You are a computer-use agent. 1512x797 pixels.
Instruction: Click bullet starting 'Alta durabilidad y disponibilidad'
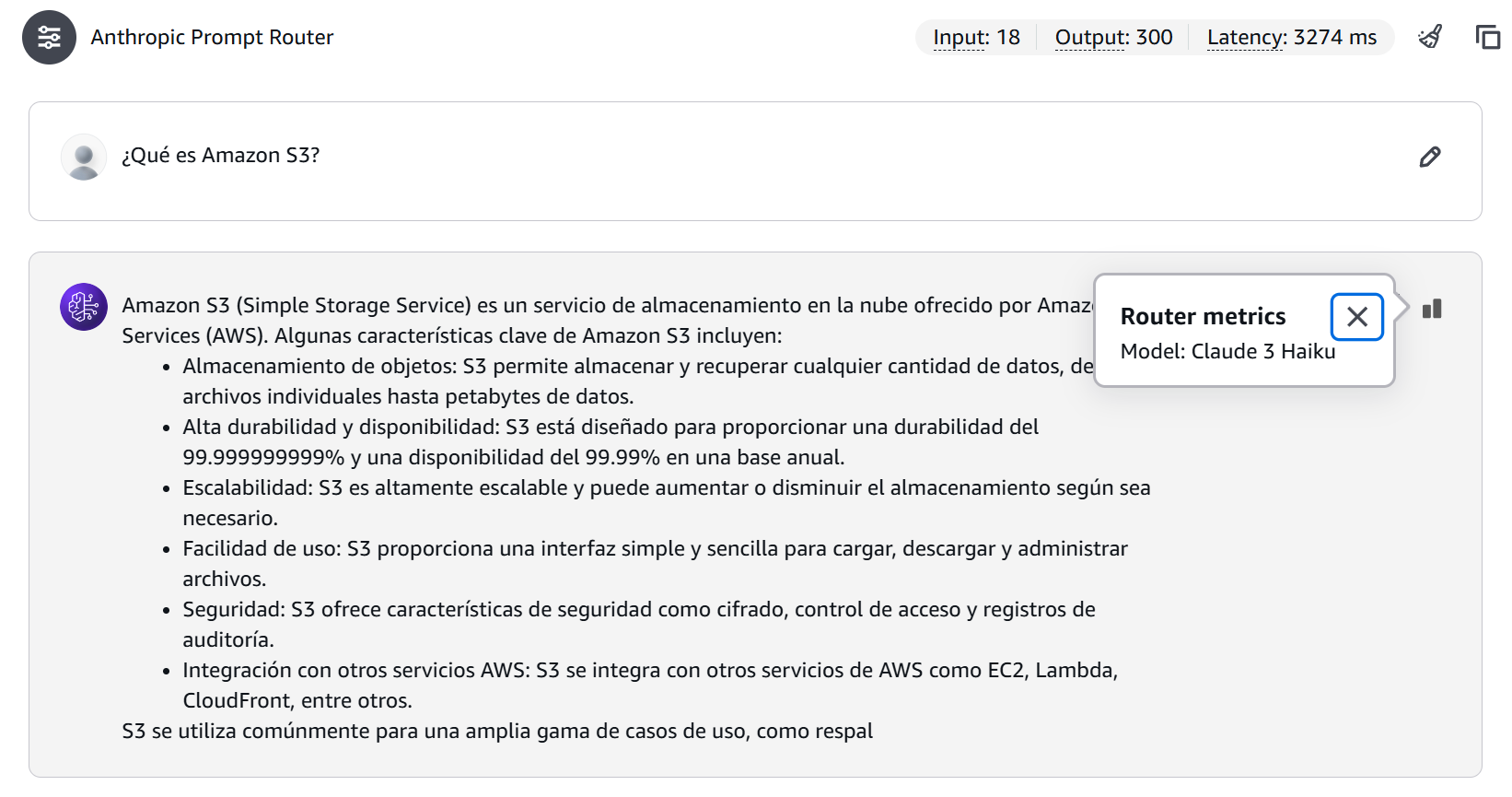pyautogui.click(x=611, y=442)
